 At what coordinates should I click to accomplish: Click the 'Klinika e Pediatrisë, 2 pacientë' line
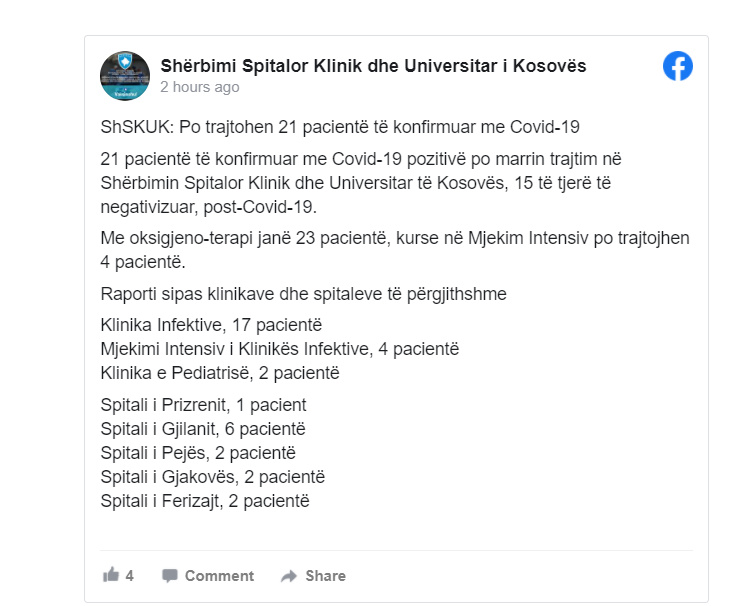pyautogui.click(x=220, y=373)
